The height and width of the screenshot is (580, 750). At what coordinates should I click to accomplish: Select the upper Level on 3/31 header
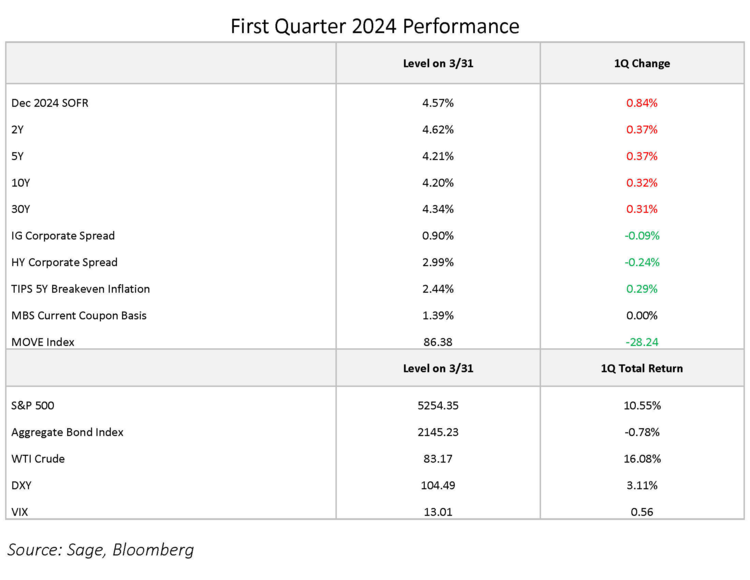point(438,63)
